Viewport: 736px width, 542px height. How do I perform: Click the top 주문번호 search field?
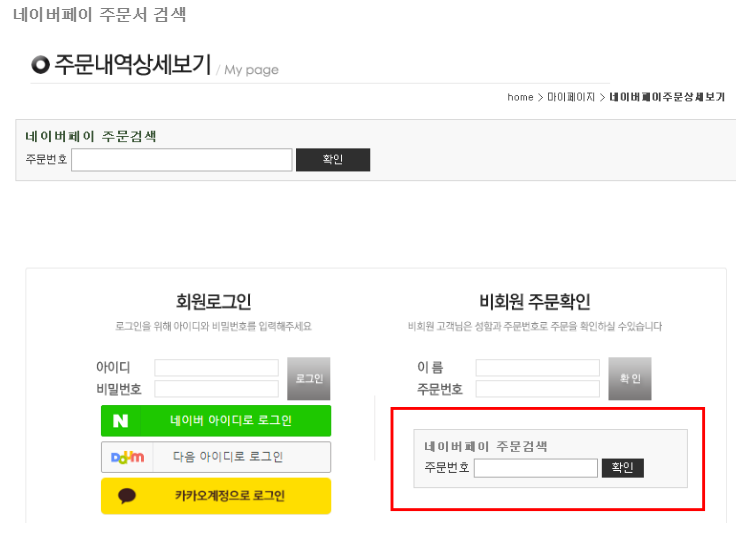pyautogui.click(x=181, y=160)
